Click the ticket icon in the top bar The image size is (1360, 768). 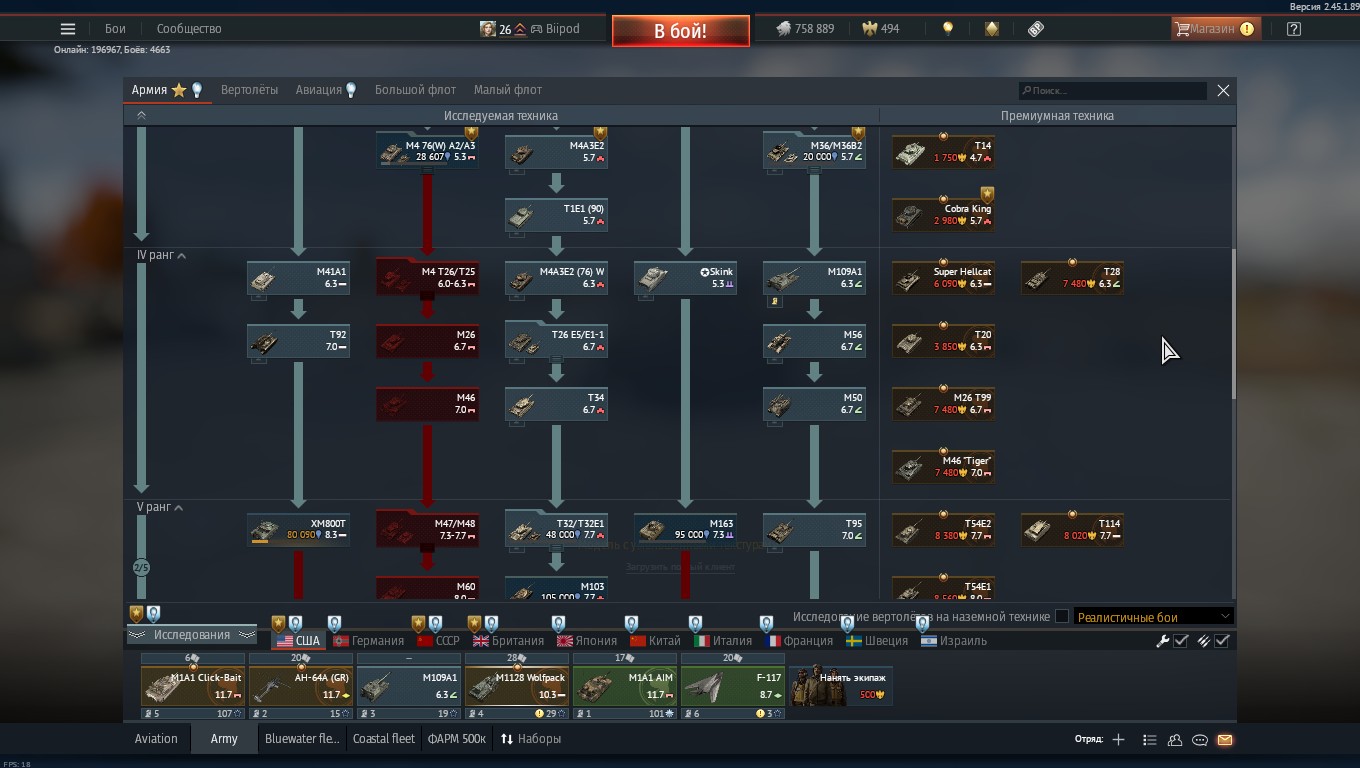[1036, 29]
